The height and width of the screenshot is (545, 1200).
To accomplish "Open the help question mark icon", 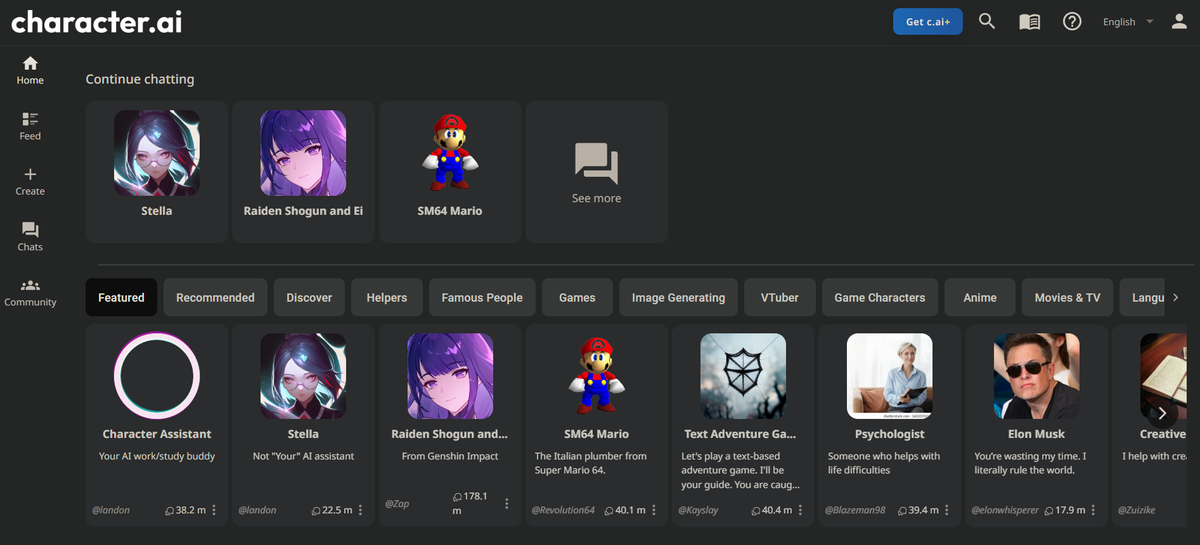I will [1072, 22].
